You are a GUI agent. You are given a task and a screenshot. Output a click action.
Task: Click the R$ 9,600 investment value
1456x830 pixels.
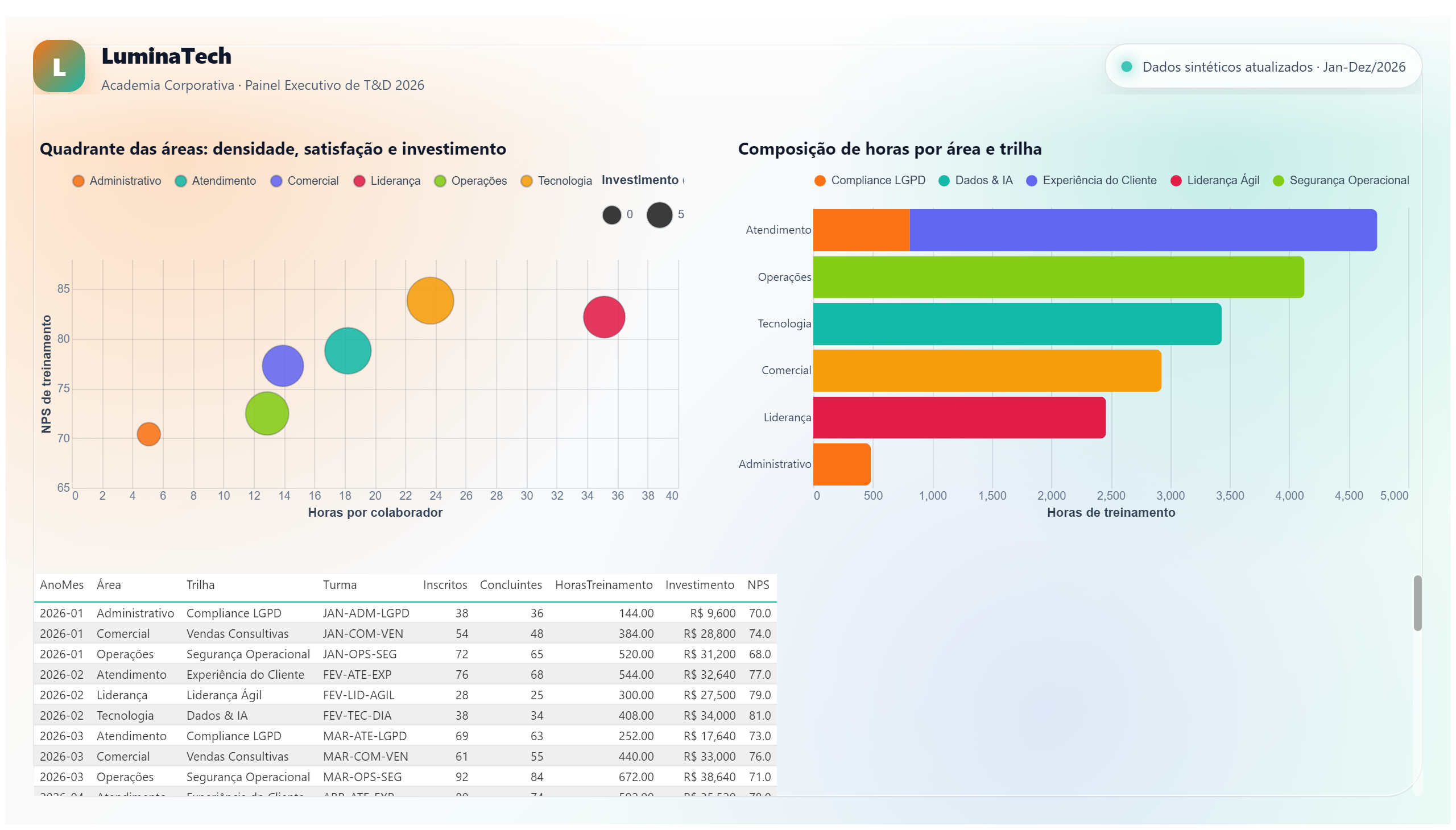pos(712,614)
